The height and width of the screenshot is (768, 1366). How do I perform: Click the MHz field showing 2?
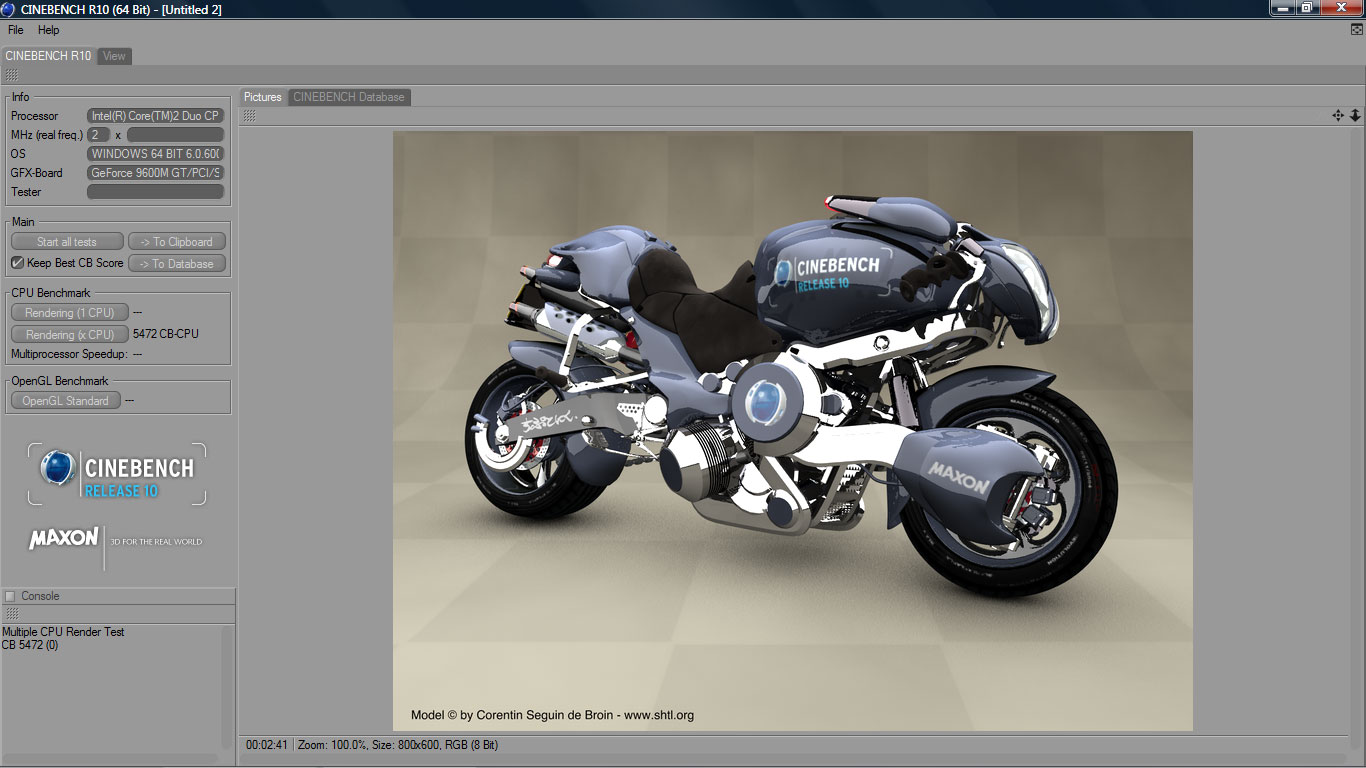tap(98, 134)
